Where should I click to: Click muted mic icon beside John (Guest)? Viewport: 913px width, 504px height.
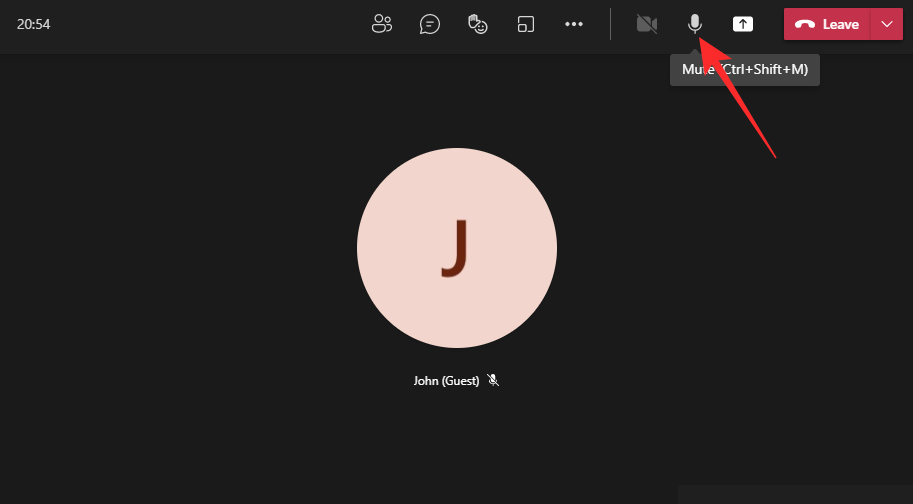(x=493, y=381)
